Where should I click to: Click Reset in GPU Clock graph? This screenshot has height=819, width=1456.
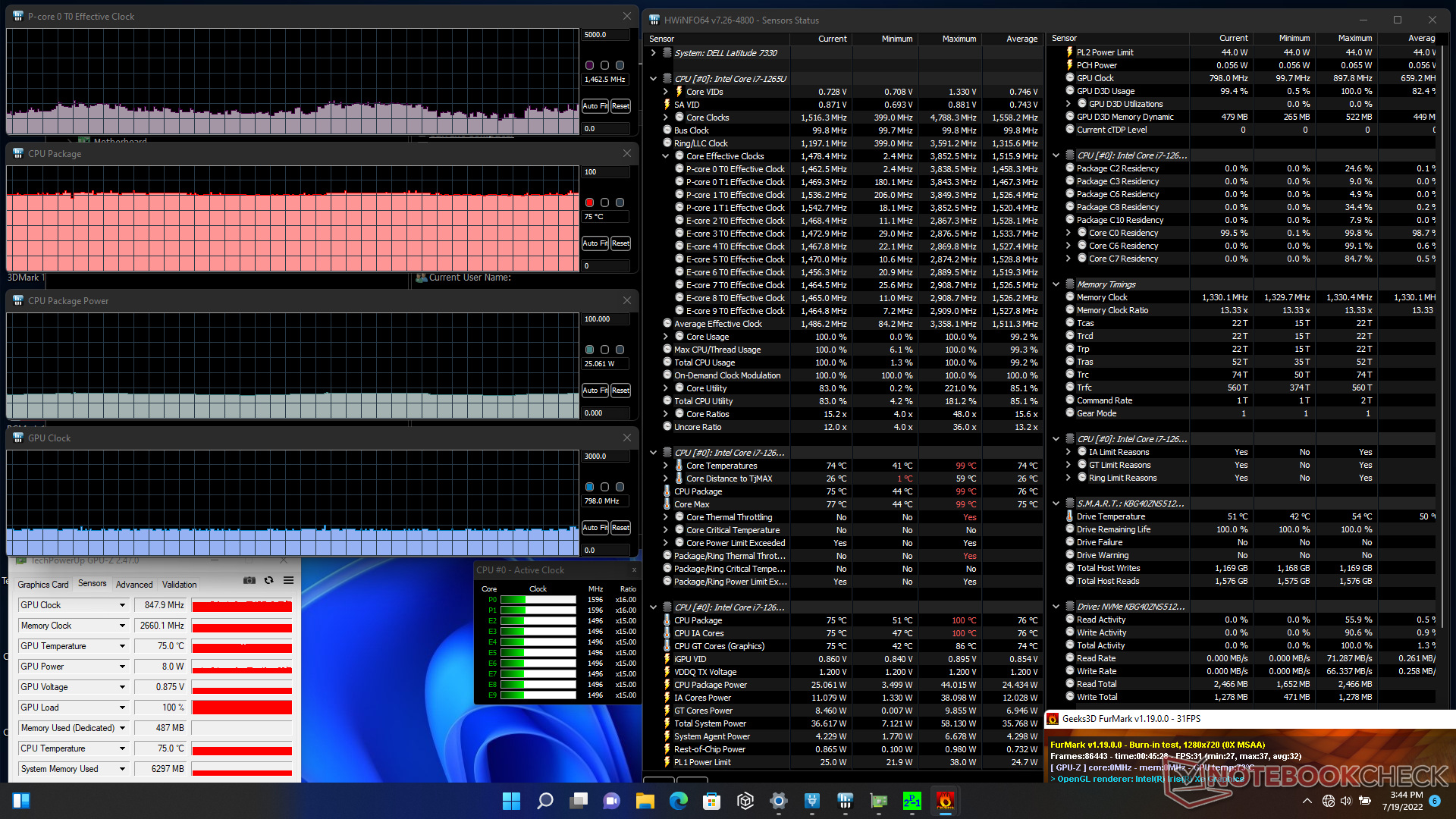click(620, 528)
